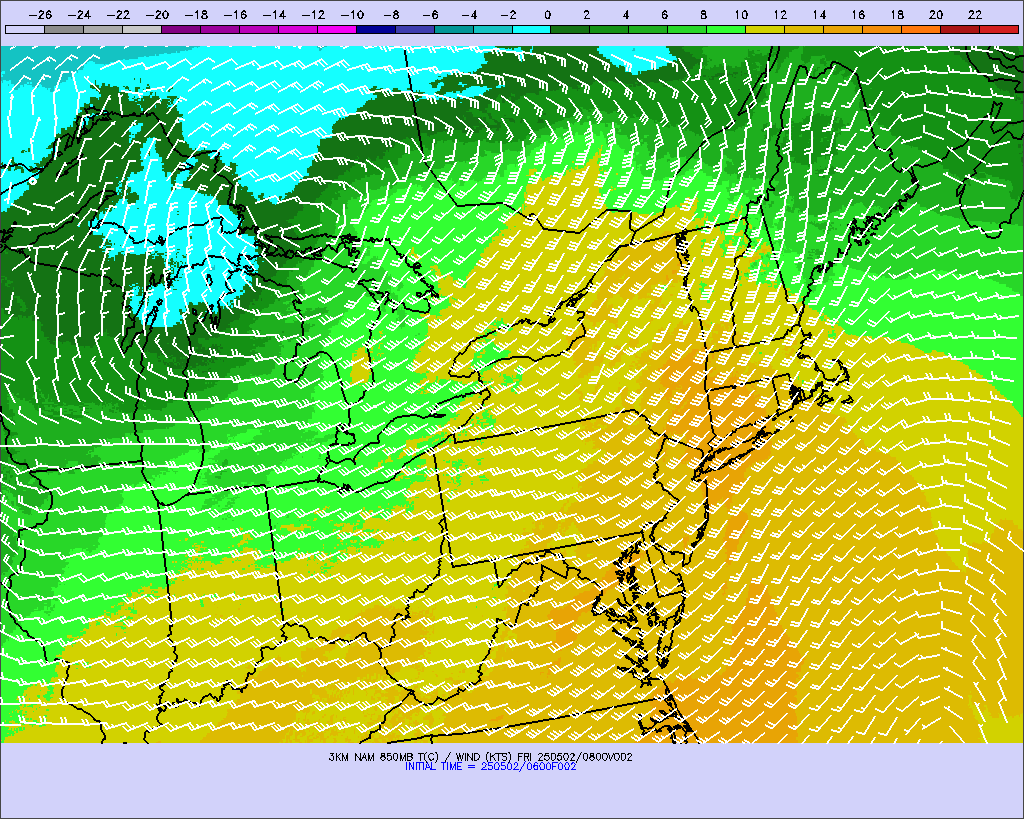The image size is (1024, 819).
Task: Click the orange swatch between 18 and 20
Action: tap(921, 29)
